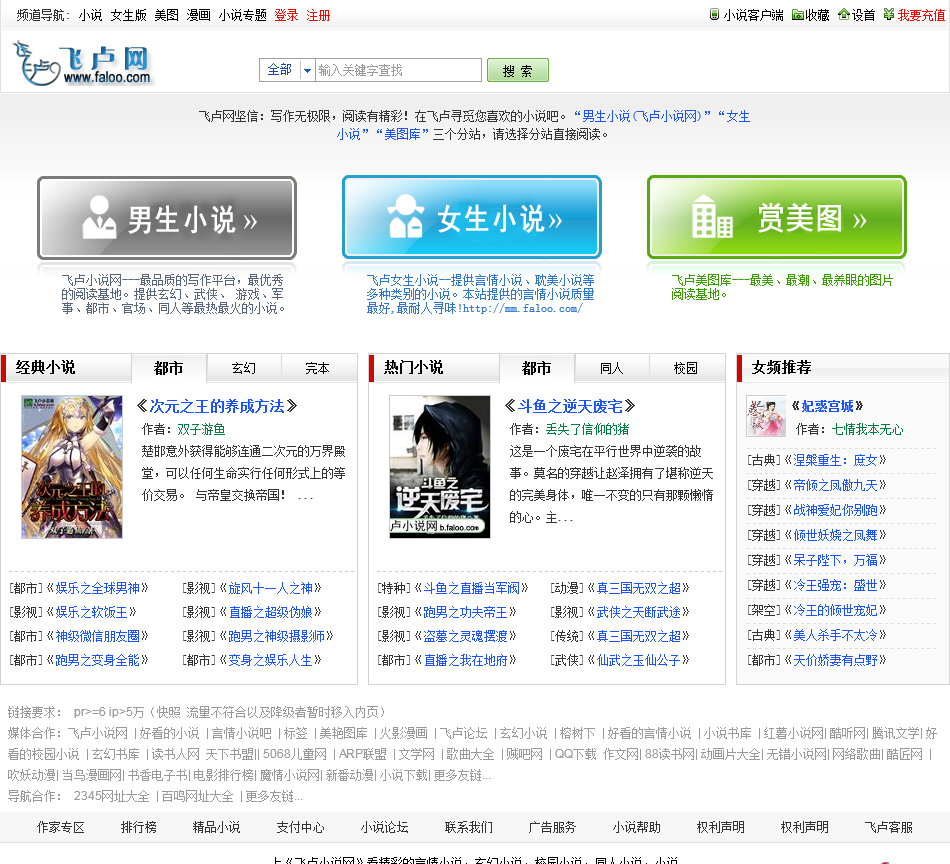The height and width of the screenshot is (864, 950).
Task: Click the 美图库 link in intro text
Action: pos(402,135)
